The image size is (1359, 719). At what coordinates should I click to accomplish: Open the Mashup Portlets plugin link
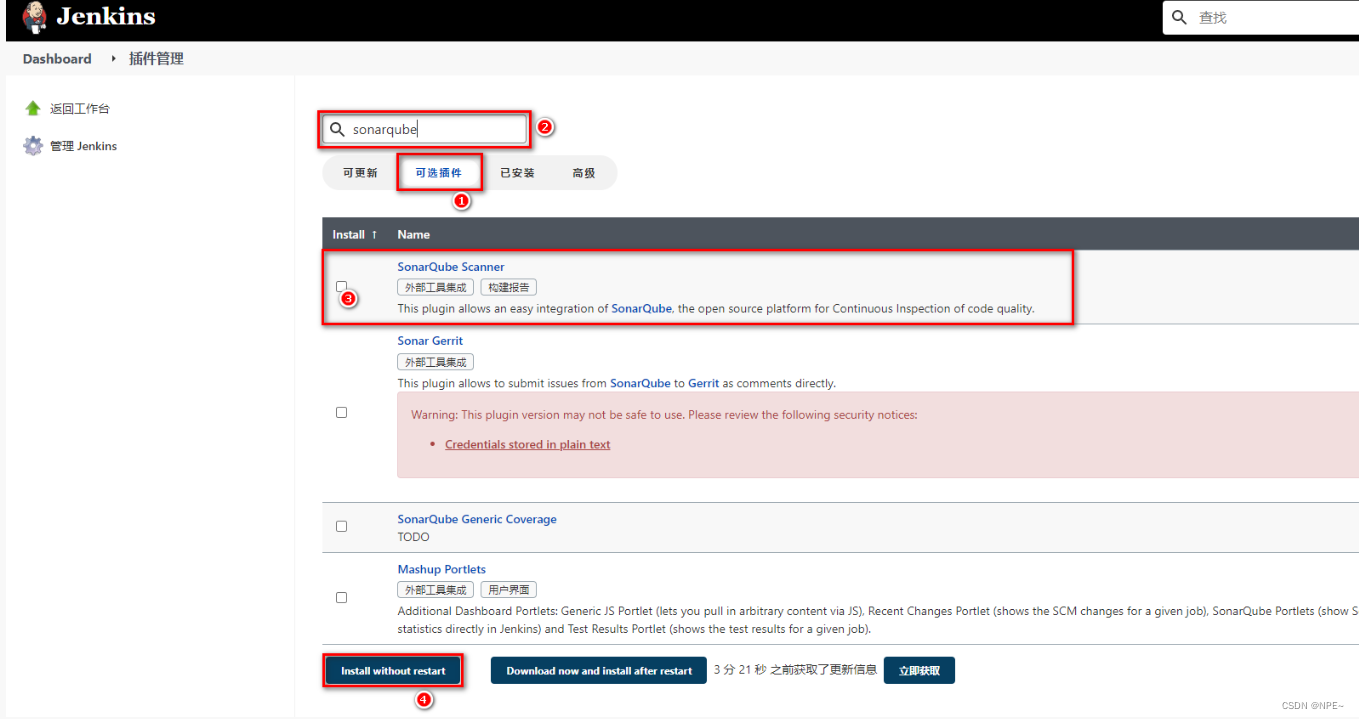pos(441,569)
